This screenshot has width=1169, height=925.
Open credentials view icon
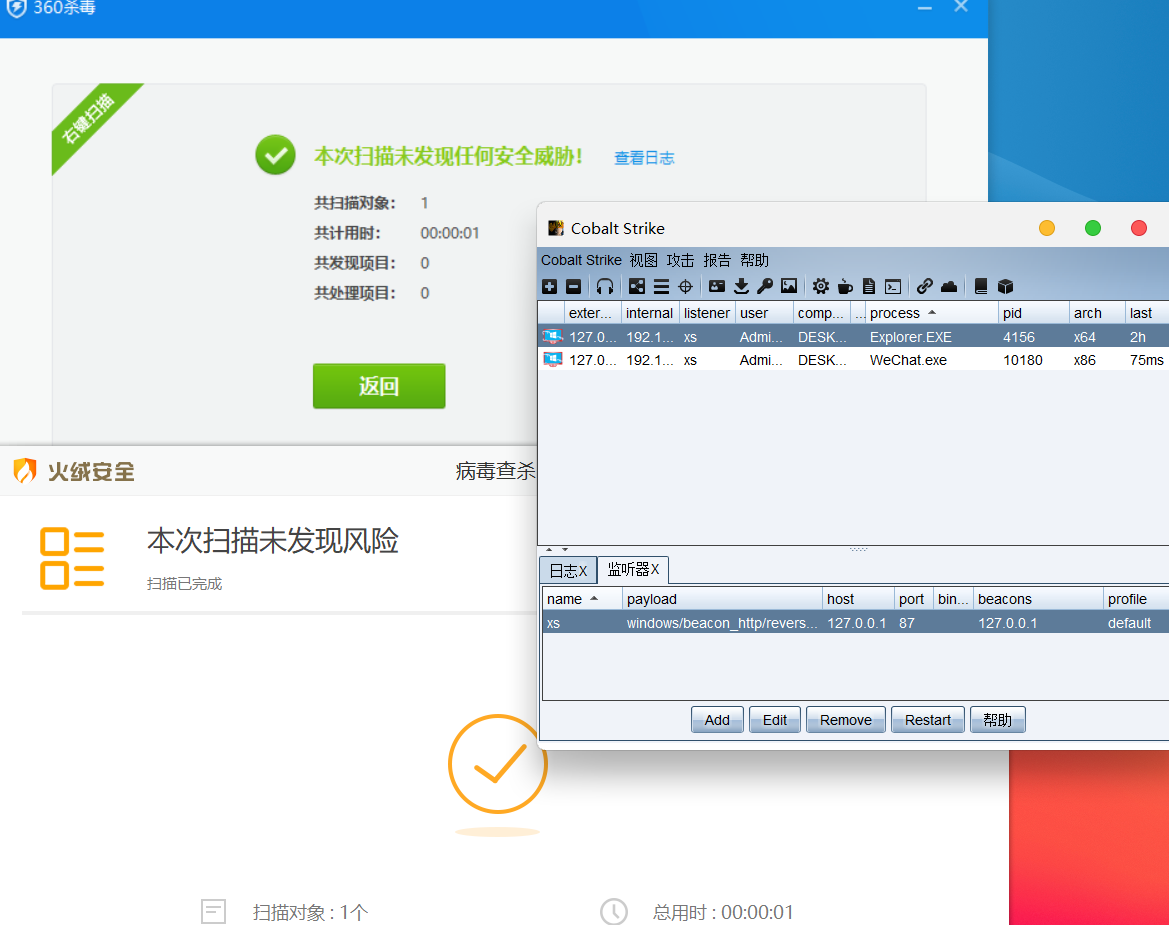point(717,286)
